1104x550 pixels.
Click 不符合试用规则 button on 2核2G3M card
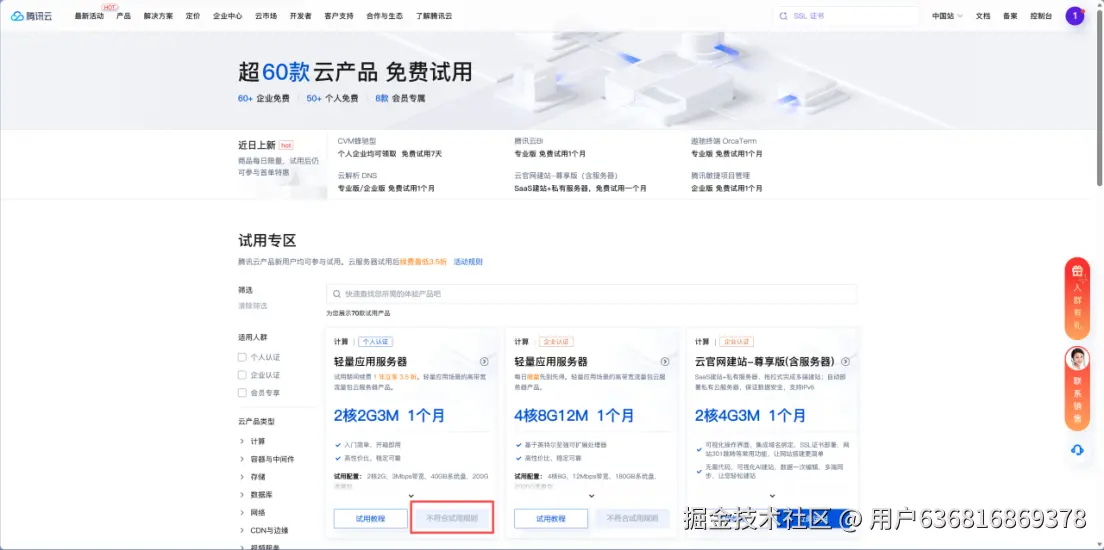pos(452,518)
